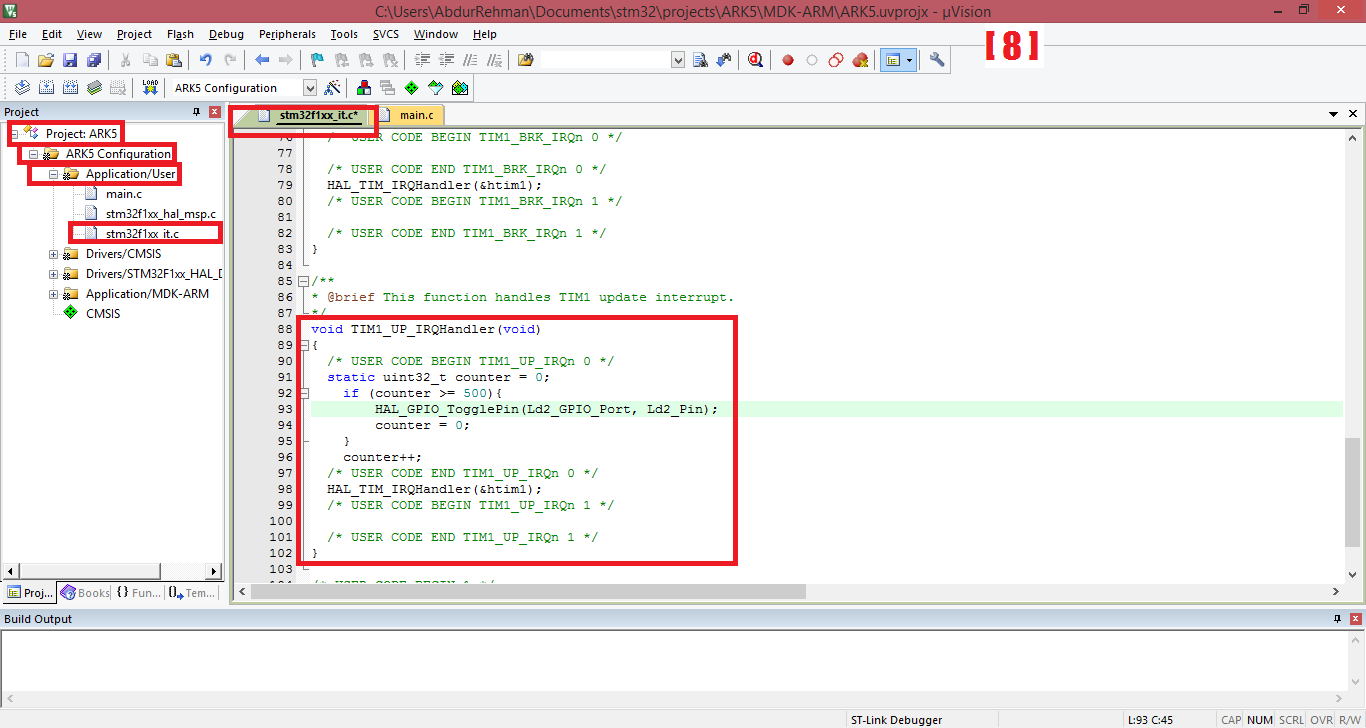
Task: Start a debug session with the d icon
Action: 755,59
